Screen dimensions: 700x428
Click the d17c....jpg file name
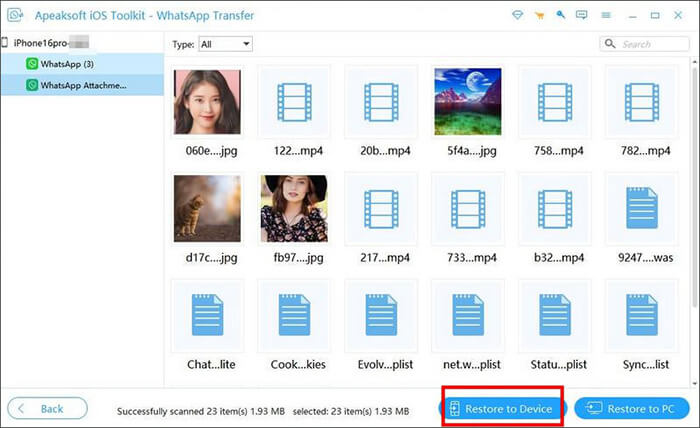[x=211, y=258]
